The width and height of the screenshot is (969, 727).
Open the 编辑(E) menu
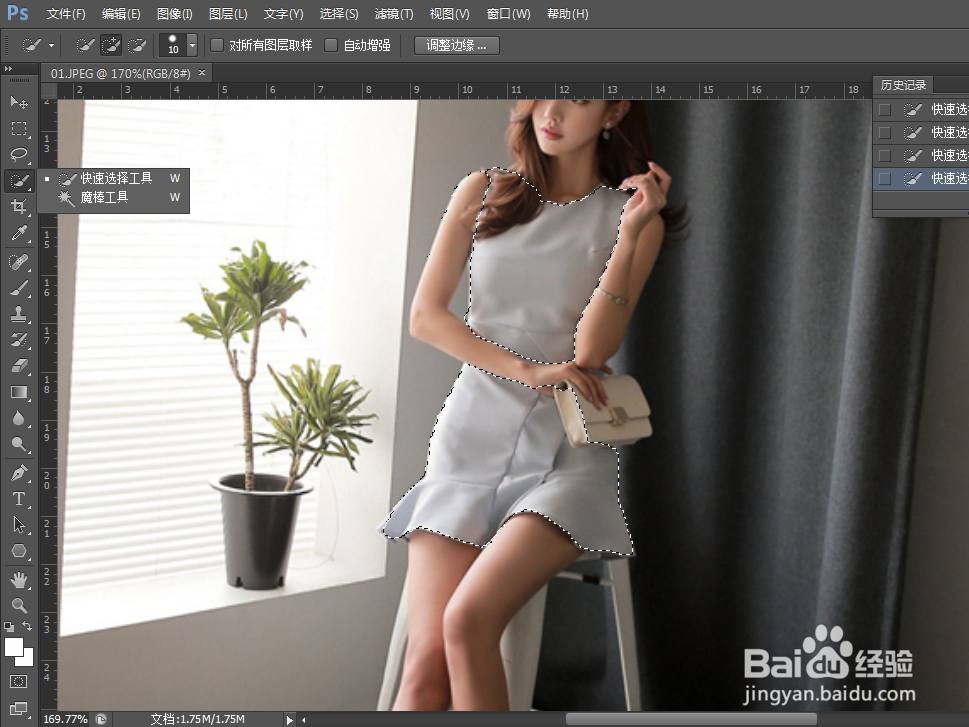click(121, 14)
